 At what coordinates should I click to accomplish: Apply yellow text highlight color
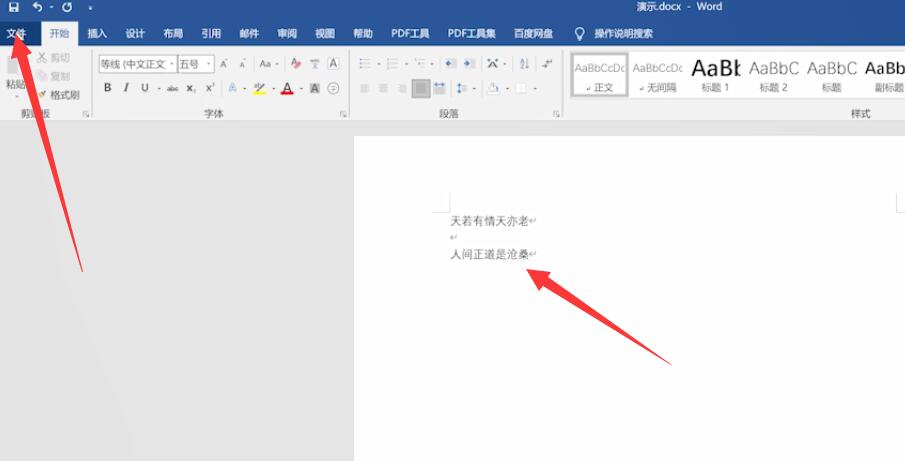coord(259,88)
